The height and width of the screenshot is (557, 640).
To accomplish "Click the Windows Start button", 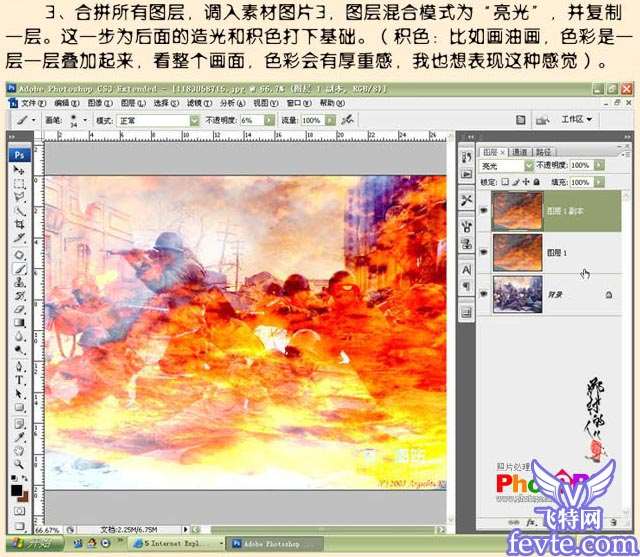I will point(35,544).
